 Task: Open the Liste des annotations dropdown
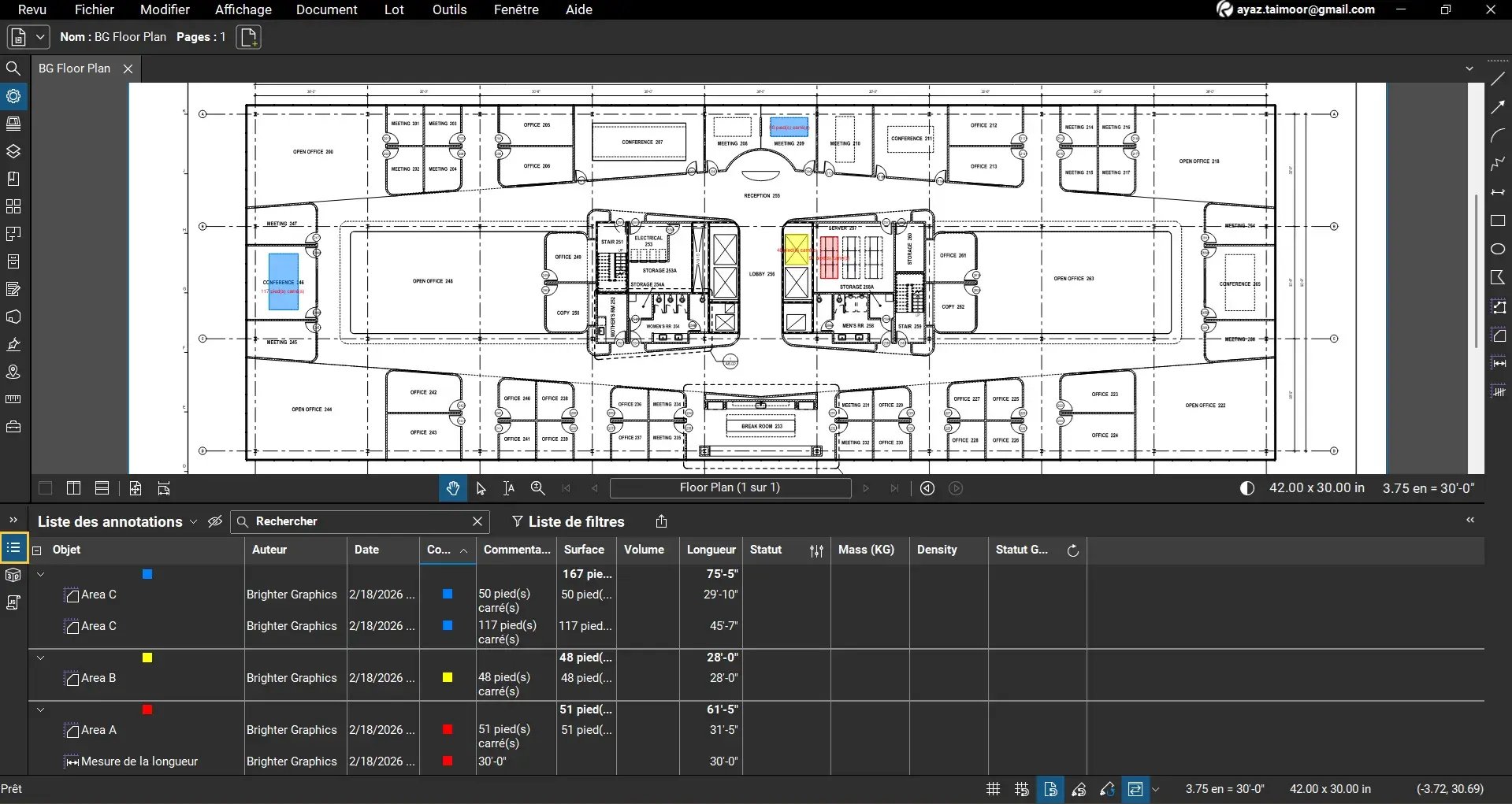[x=195, y=522]
